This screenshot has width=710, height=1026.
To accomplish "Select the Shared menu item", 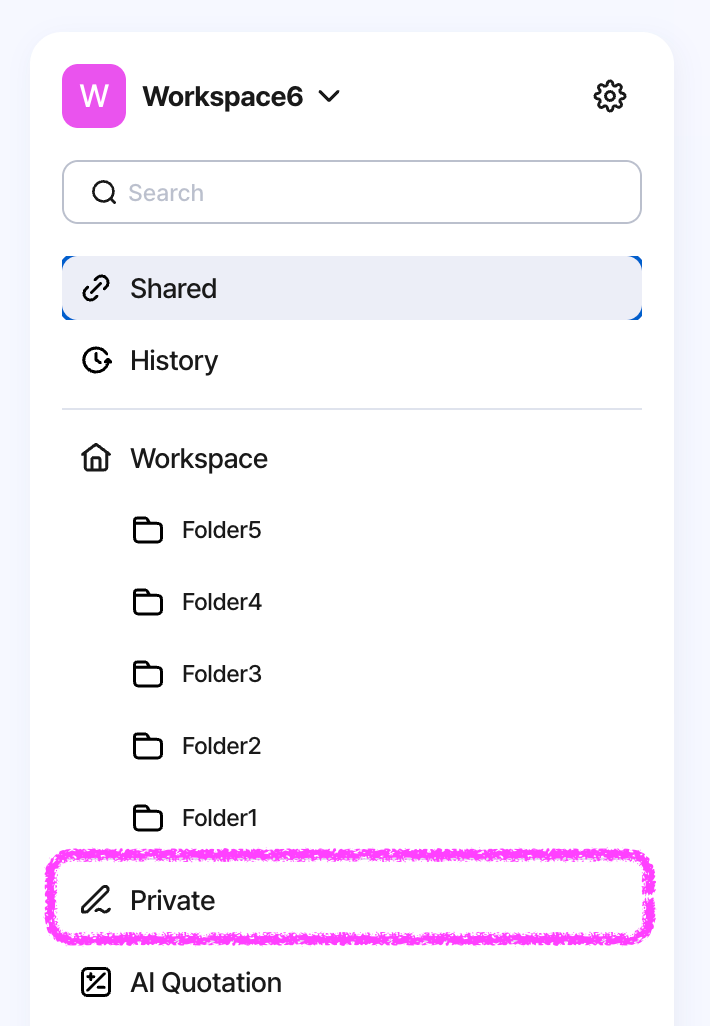I will [352, 288].
